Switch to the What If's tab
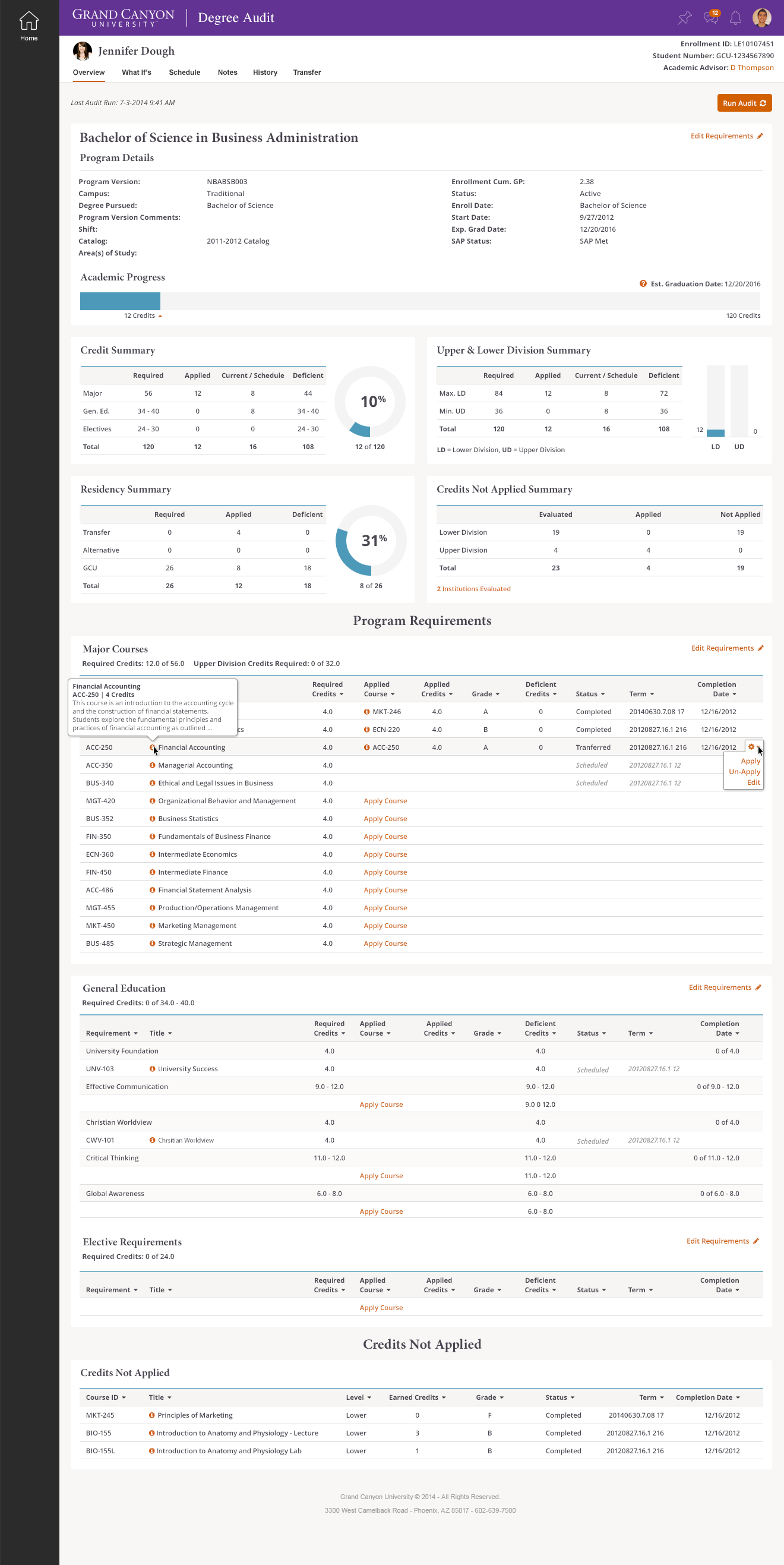 point(136,72)
